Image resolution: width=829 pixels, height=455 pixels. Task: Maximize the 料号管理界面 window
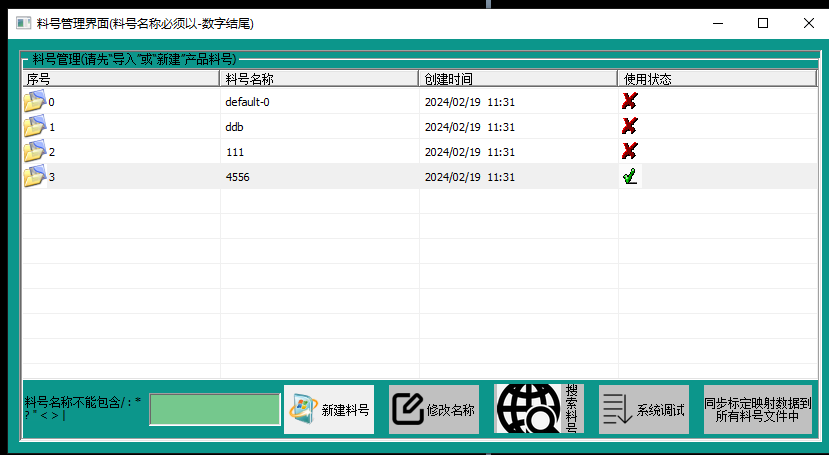763,22
